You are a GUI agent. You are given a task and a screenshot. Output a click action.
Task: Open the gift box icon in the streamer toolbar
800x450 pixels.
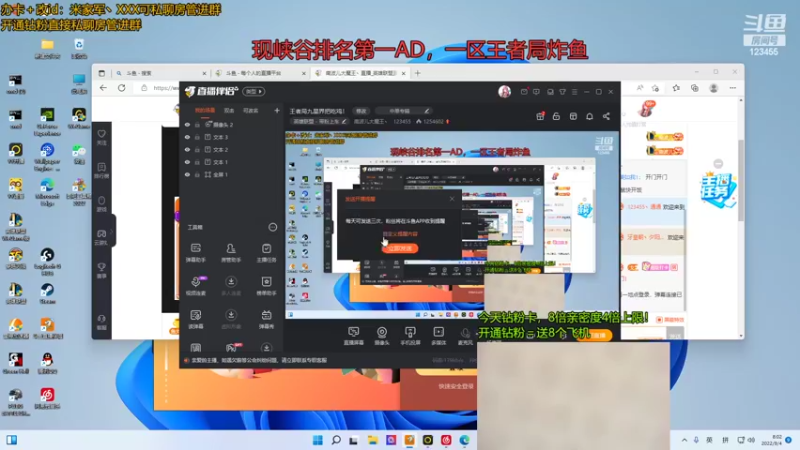(540, 116)
